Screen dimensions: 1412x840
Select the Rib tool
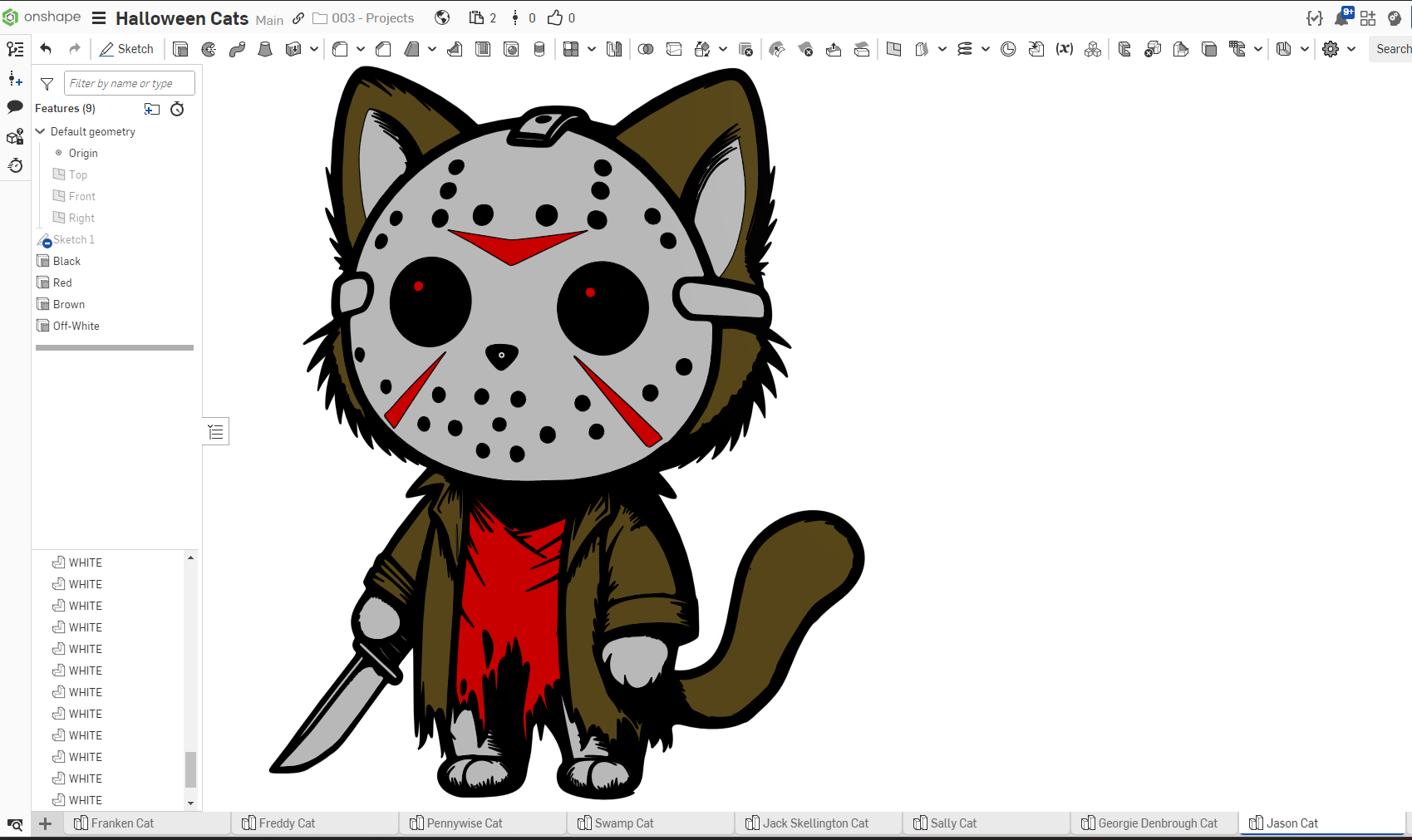click(455, 49)
